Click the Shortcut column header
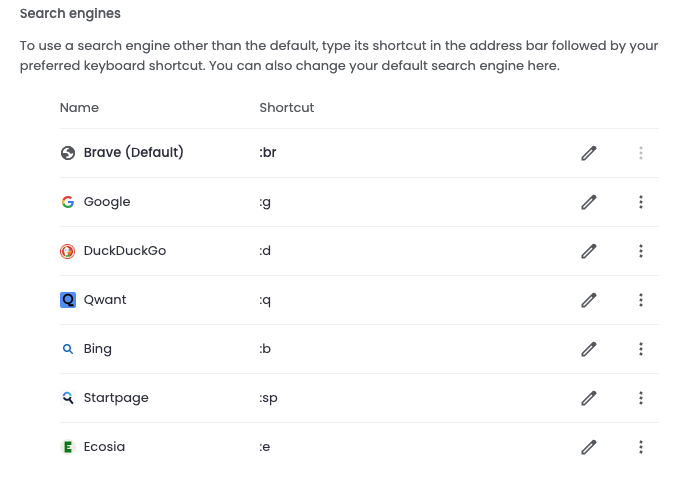 point(287,107)
